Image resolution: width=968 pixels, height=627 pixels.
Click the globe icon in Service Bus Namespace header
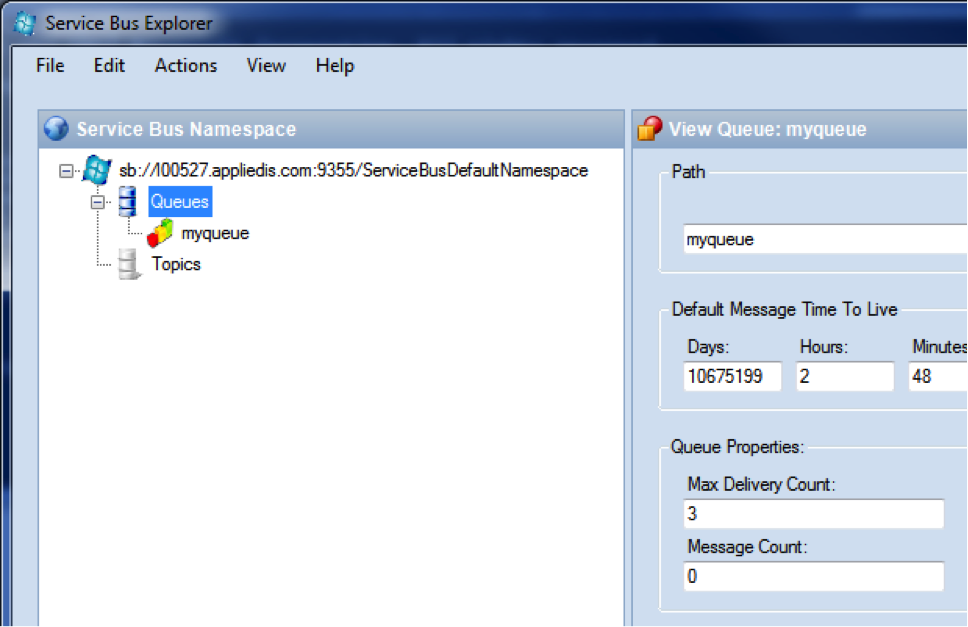[57, 129]
